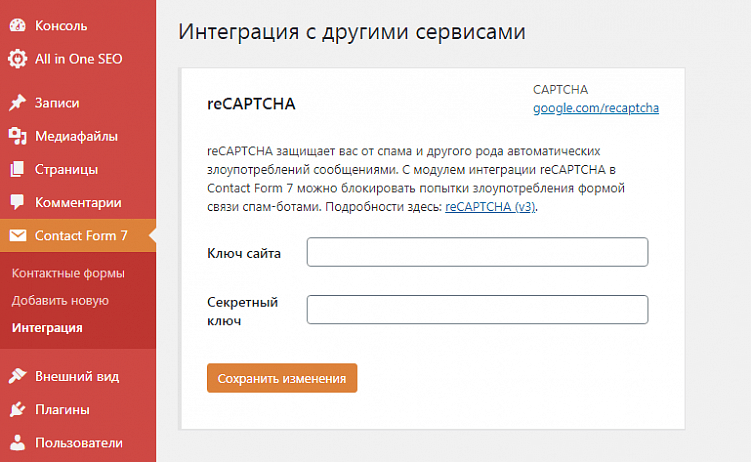Open the Интеграция submenu page
This screenshot has height=462, width=751.
coord(47,327)
